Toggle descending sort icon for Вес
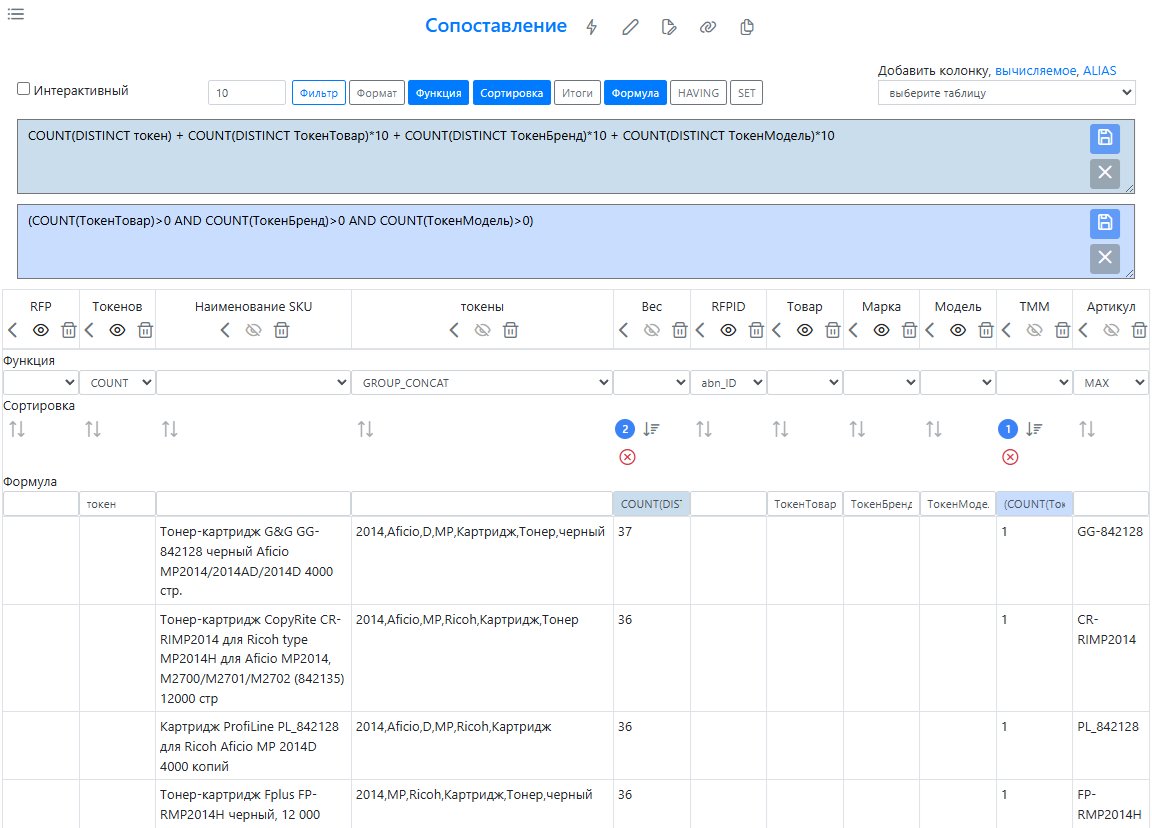Screen dimensions: 1152x828 pos(652,429)
